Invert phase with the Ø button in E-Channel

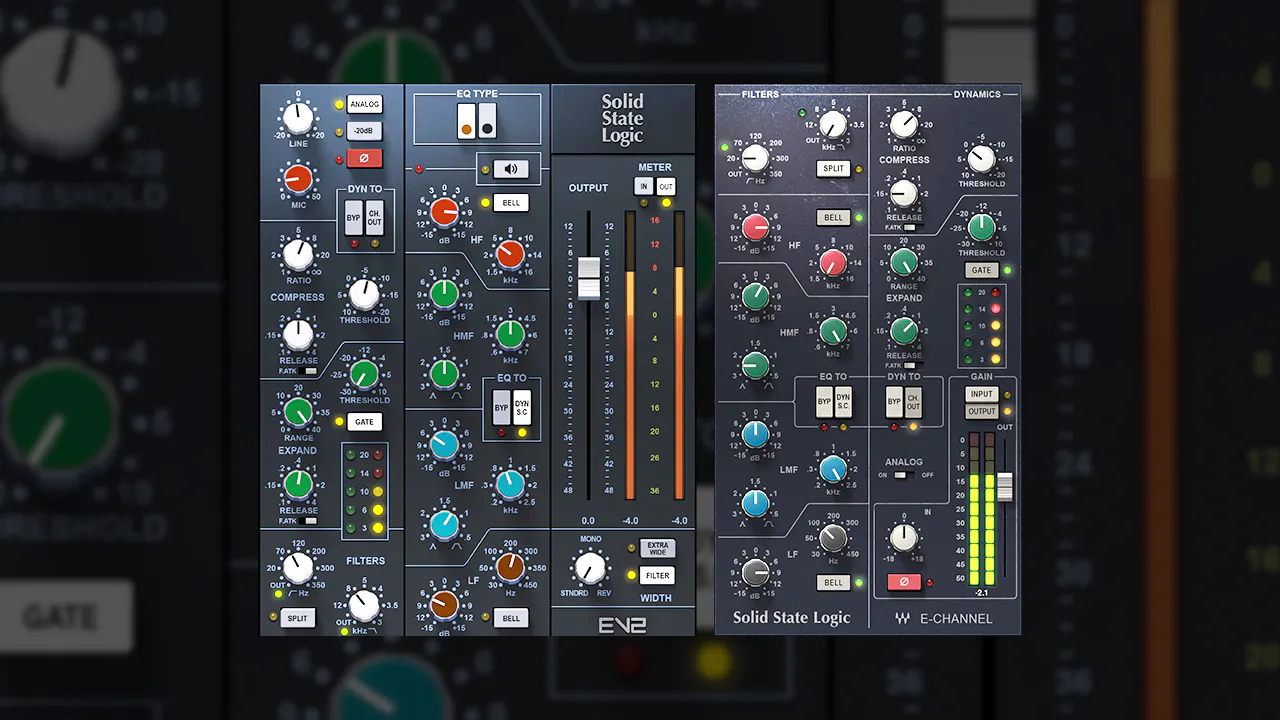904,581
